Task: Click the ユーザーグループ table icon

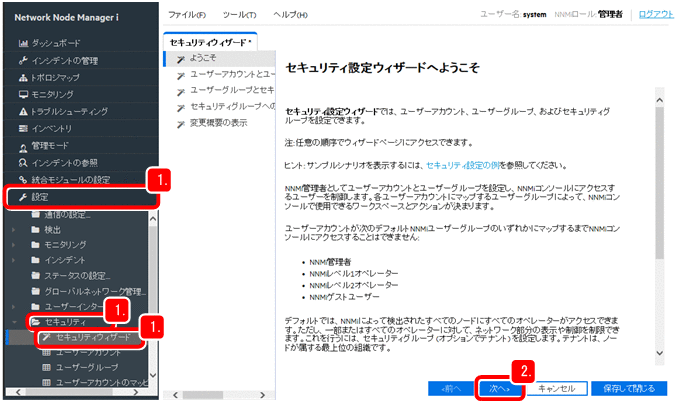Action: pos(46,367)
